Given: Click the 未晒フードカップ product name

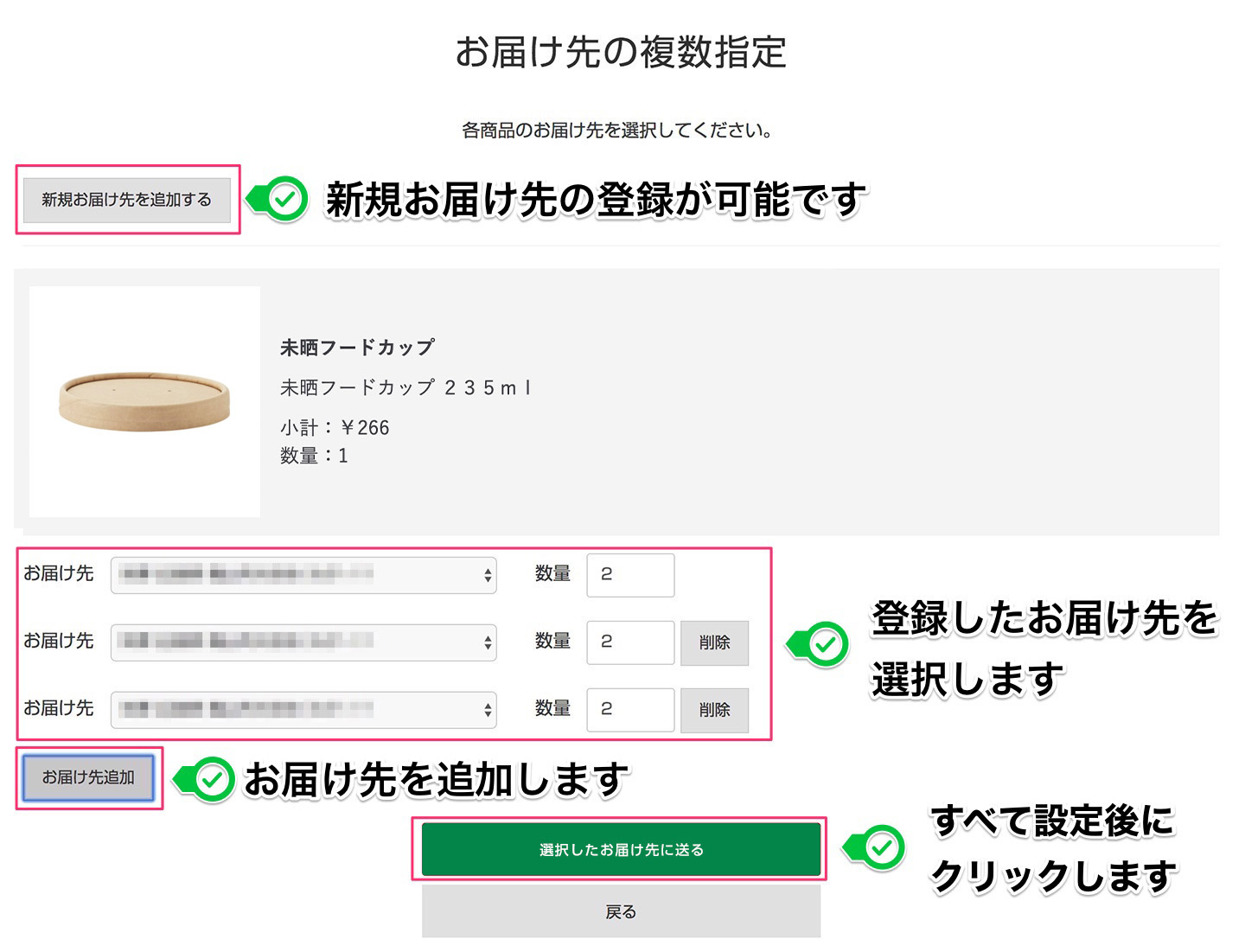Looking at the screenshot, I should pos(356,345).
